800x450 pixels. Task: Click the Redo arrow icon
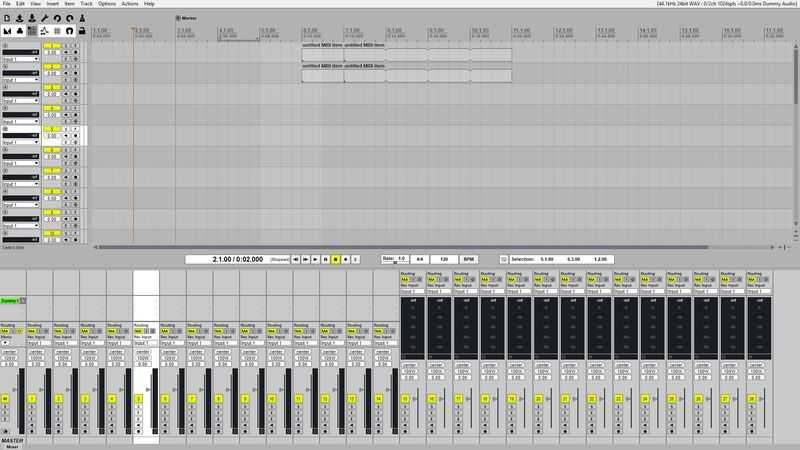pyautogui.click(x=69, y=18)
